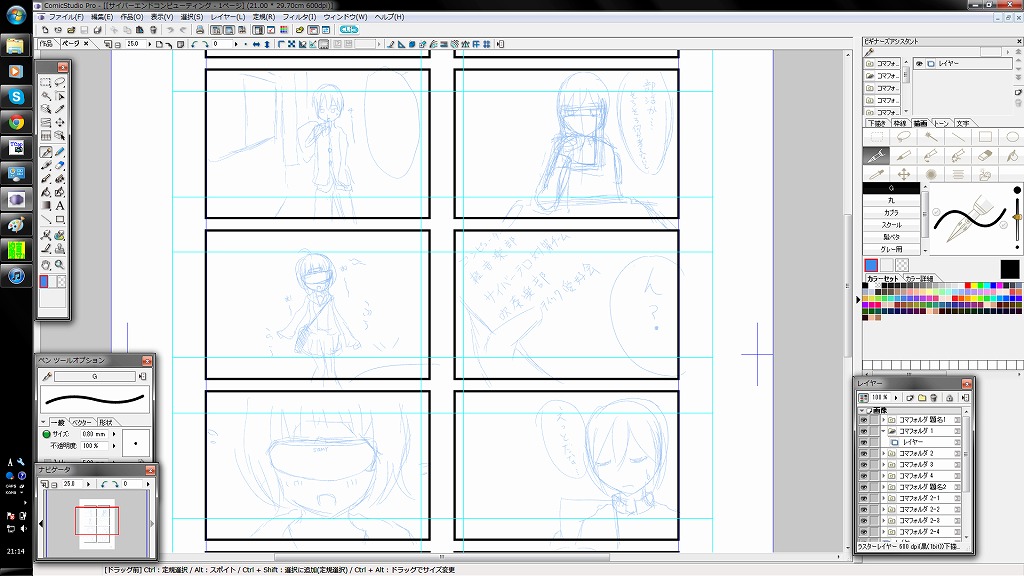Switch to the トーン tab in Beginner's Assistant

[x=941, y=123]
